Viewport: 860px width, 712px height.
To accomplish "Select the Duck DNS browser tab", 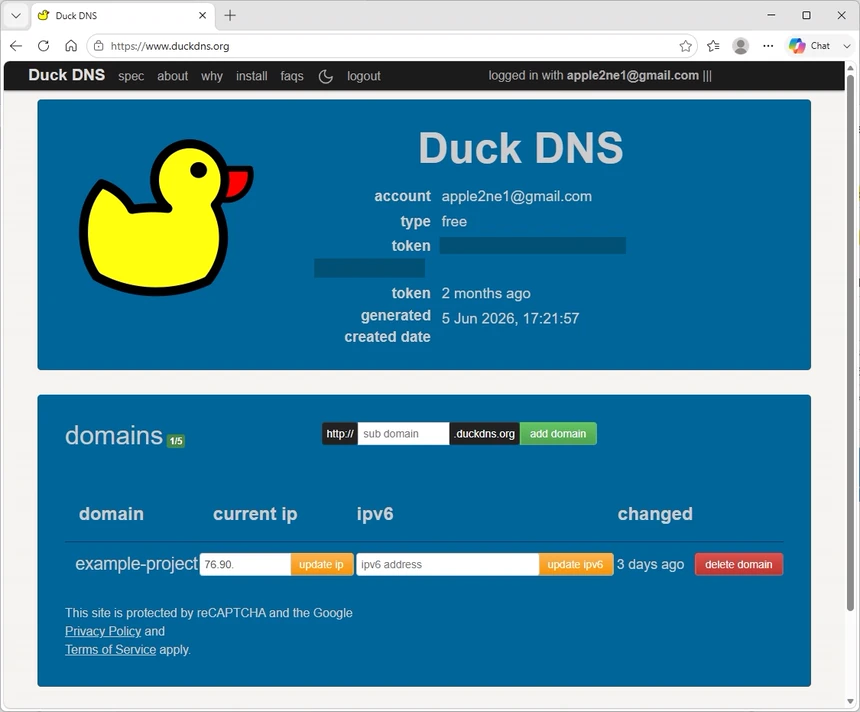I will (x=122, y=16).
